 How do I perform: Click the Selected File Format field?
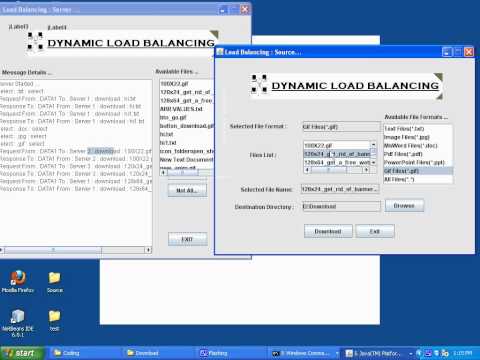(x=341, y=127)
